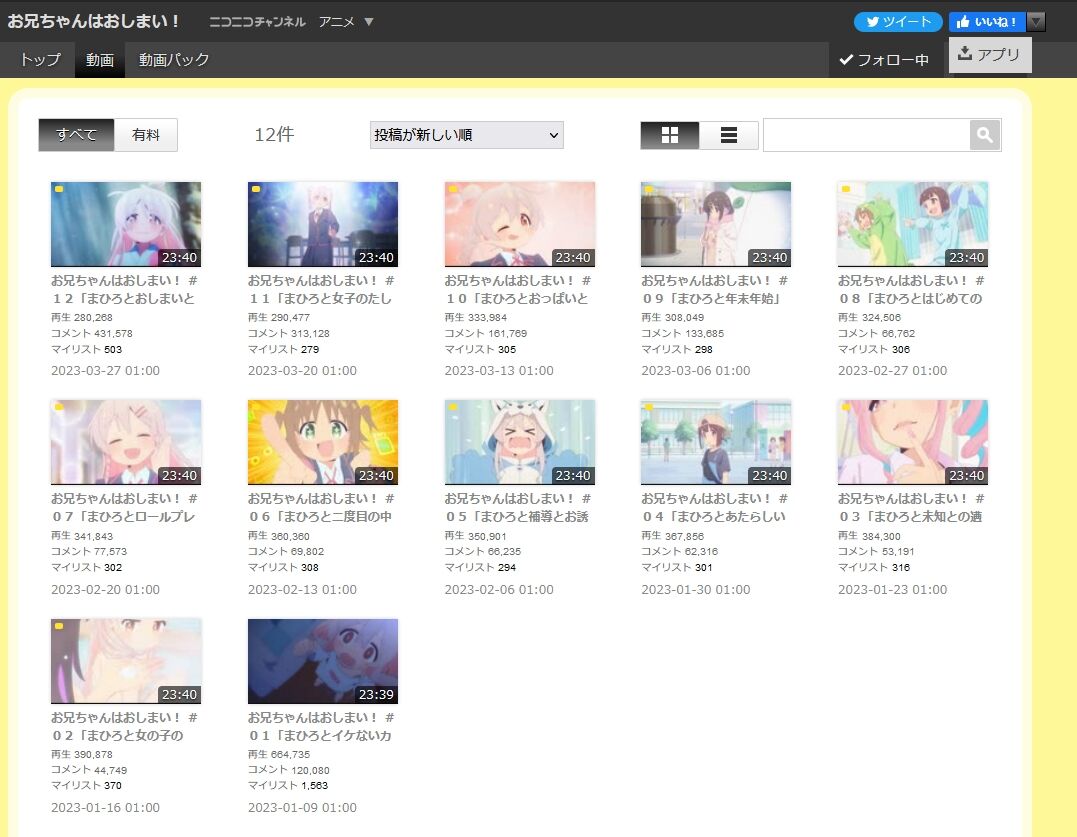Open episode #09 thumbnail

point(716,224)
